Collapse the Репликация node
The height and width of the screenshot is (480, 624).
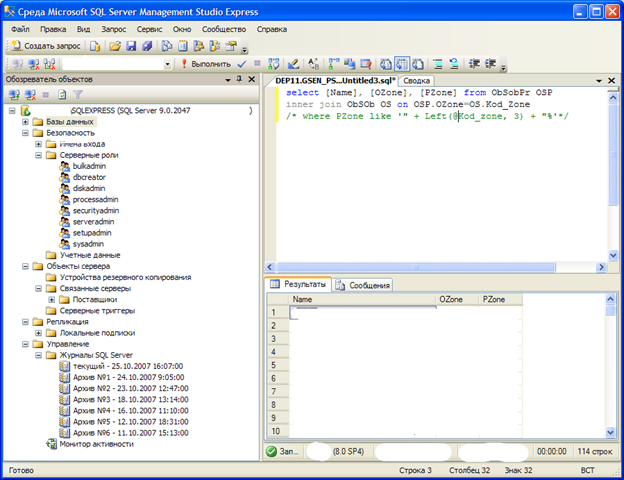point(25,322)
